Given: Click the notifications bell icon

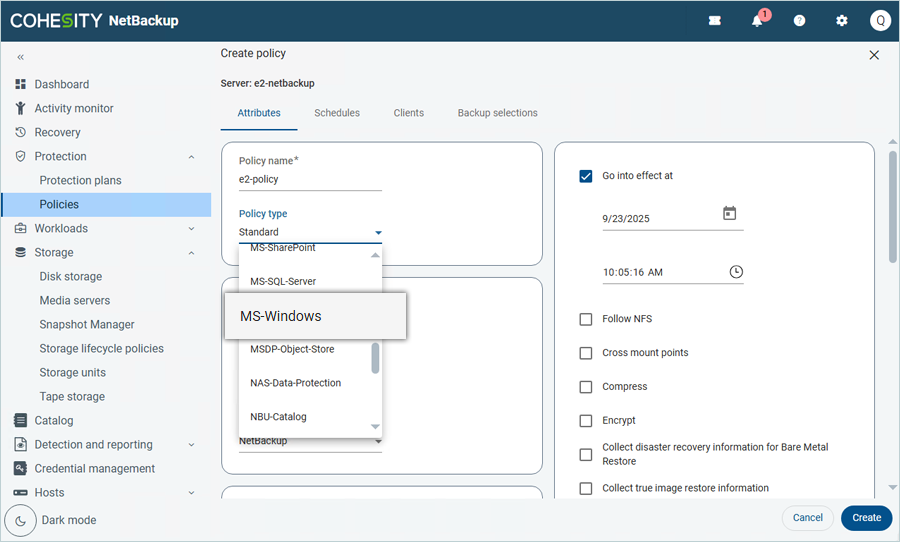Looking at the screenshot, I should (x=757, y=21).
